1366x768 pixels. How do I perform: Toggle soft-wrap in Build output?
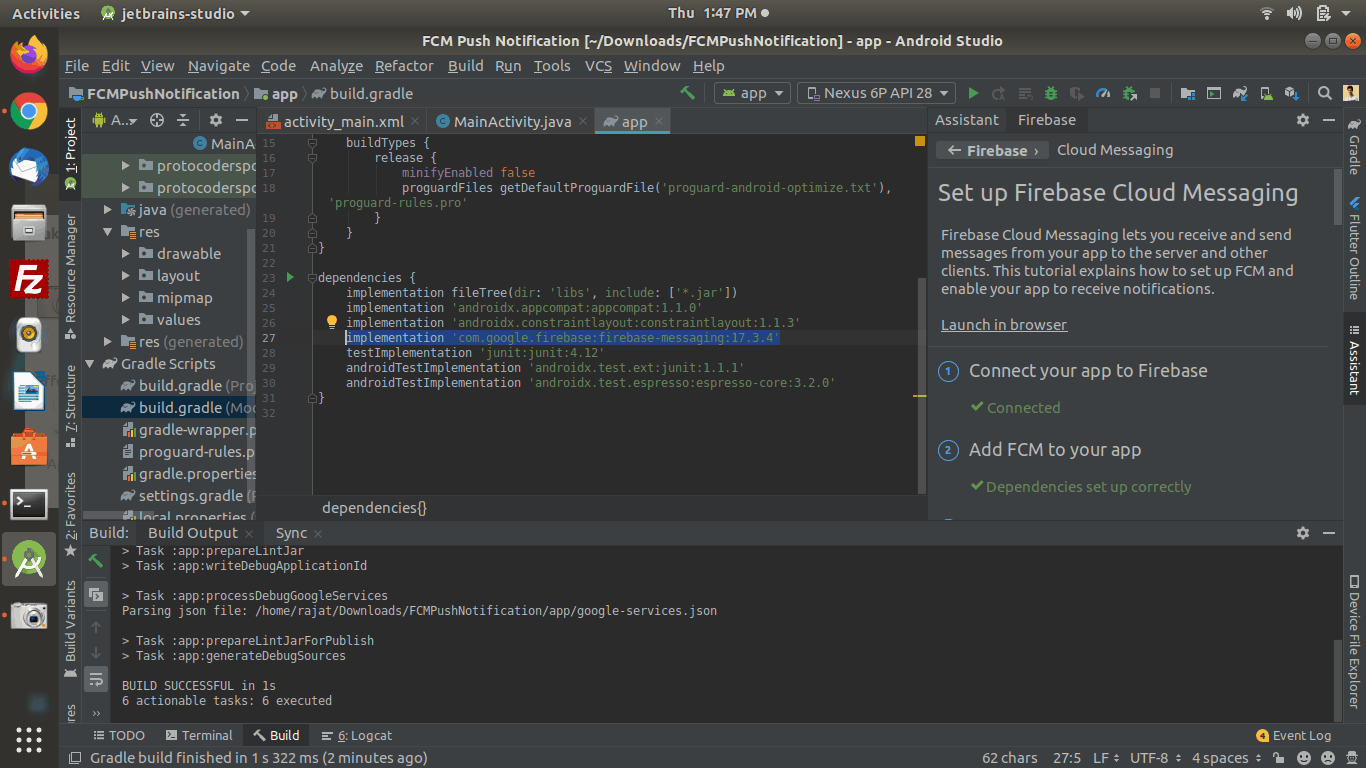[96, 679]
